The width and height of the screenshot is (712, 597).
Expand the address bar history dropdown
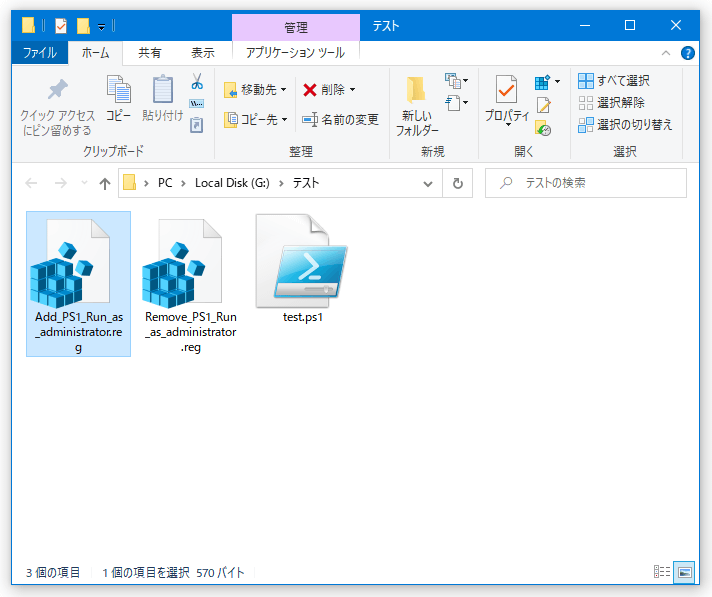click(428, 183)
